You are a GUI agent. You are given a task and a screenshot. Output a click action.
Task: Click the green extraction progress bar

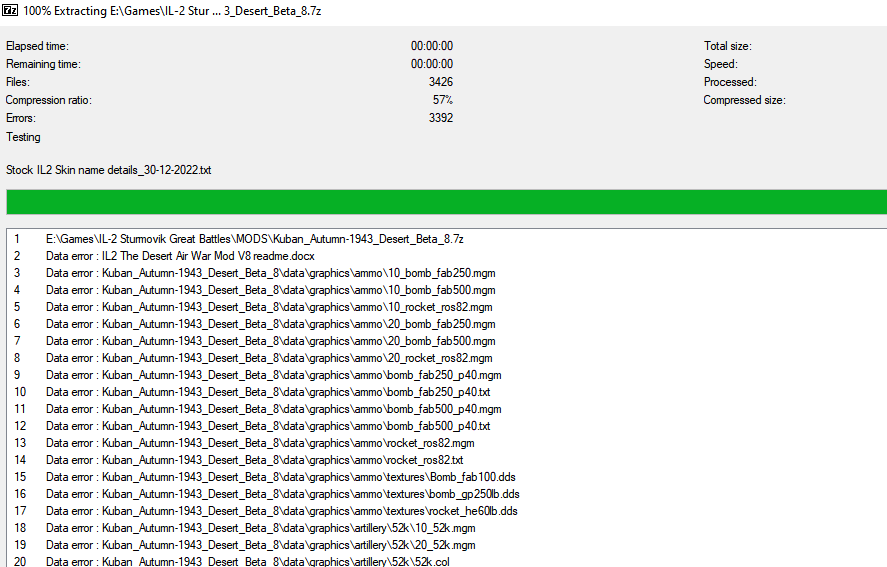pos(446,202)
